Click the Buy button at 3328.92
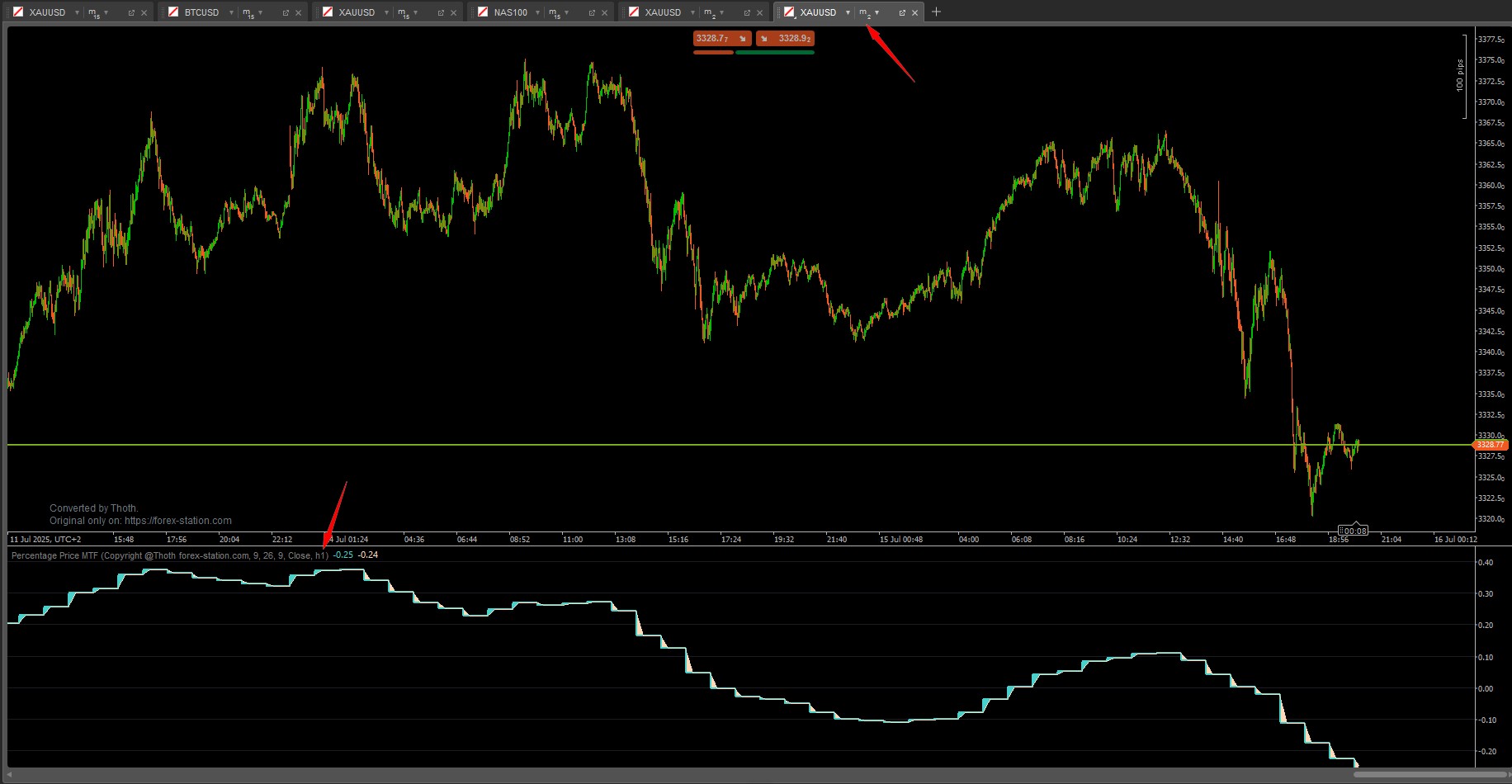 (785, 38)
